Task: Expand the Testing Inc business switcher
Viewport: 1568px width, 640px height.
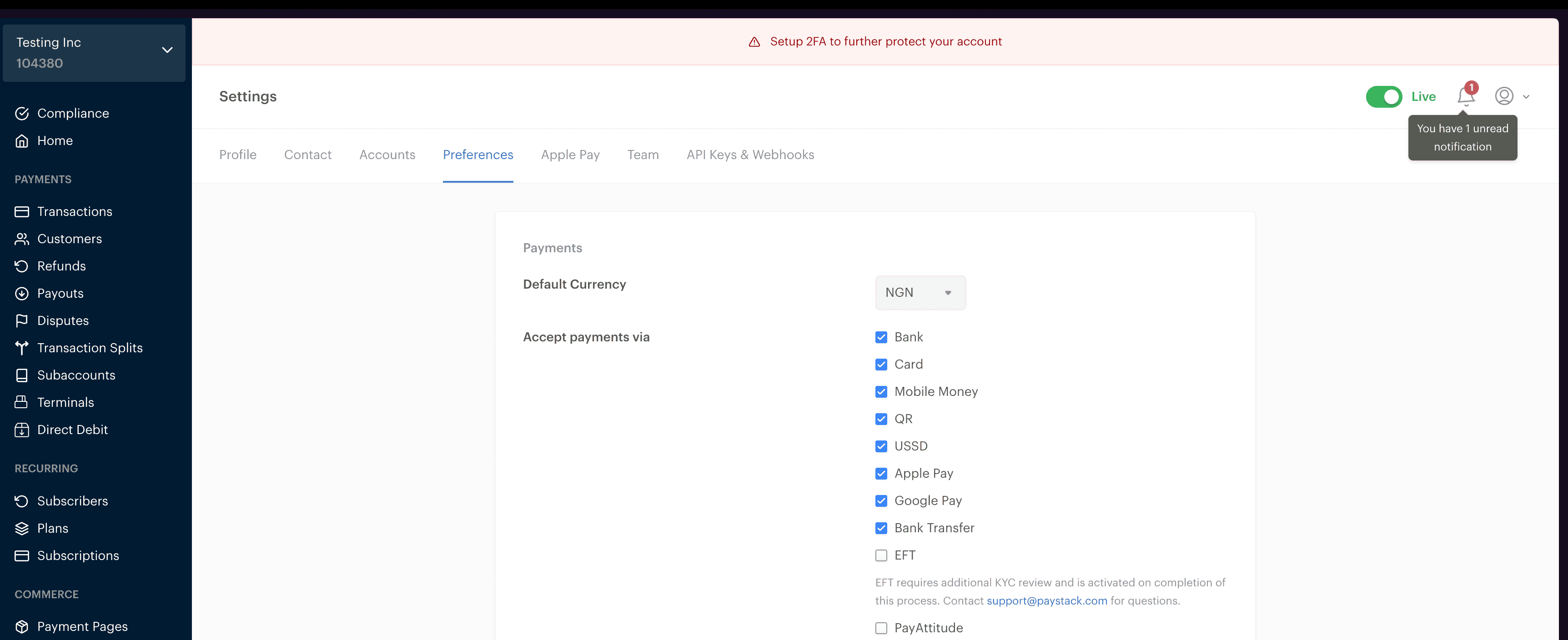Action: click(94, 53)
